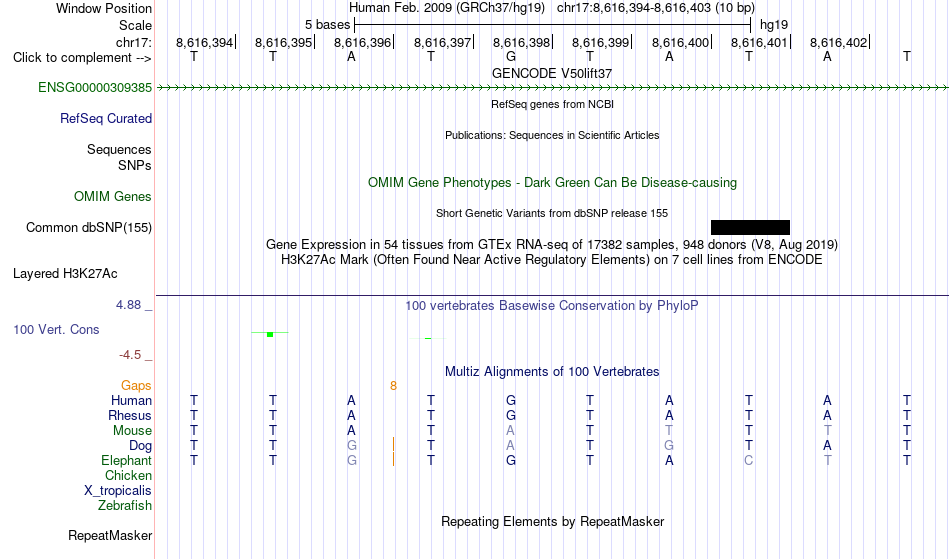Click the X_tropicalis species label
This screenshot has height=559, width=950.
[118, 491]
